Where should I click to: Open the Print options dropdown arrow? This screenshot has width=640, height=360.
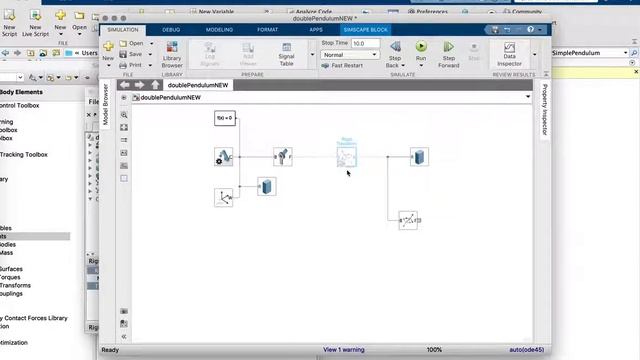(x=151, y=65)
